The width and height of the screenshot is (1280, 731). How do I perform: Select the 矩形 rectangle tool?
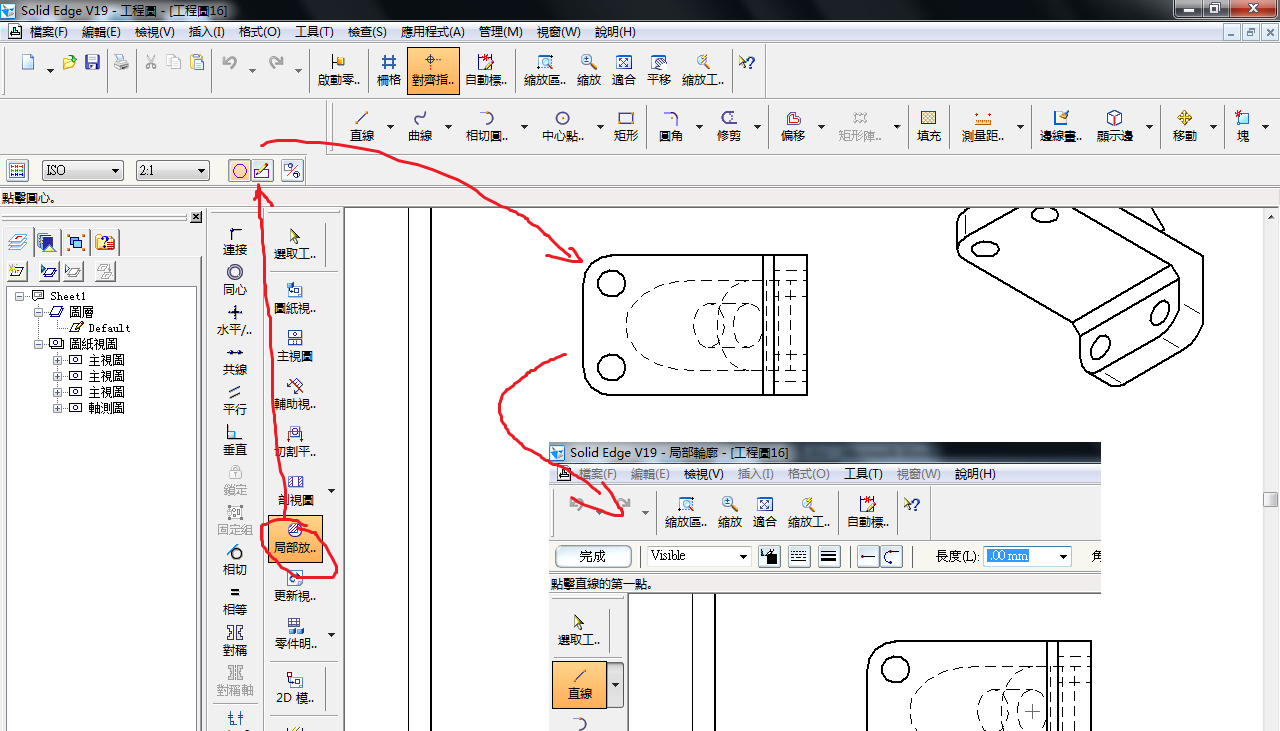626,126
